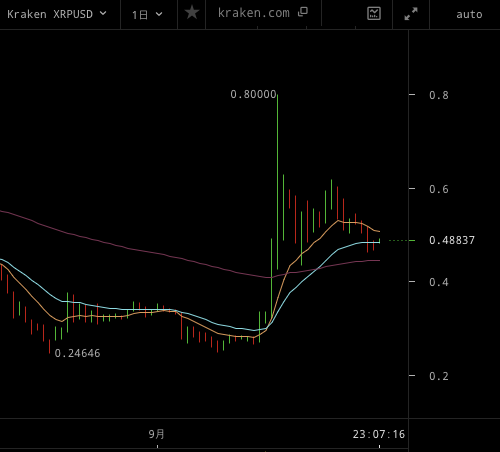The width and height of the screenshot is (500, 452).
Task: Open the kraken.com link
Action: click(x=254, y=13)
